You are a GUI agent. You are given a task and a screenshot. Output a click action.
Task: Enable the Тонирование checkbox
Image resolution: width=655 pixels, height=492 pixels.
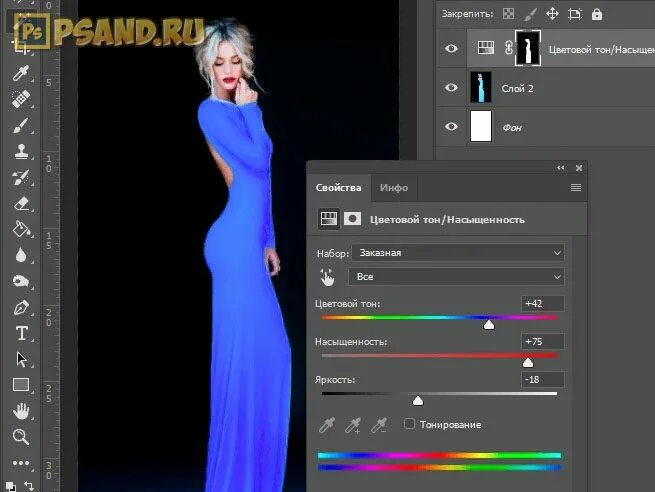409,424
